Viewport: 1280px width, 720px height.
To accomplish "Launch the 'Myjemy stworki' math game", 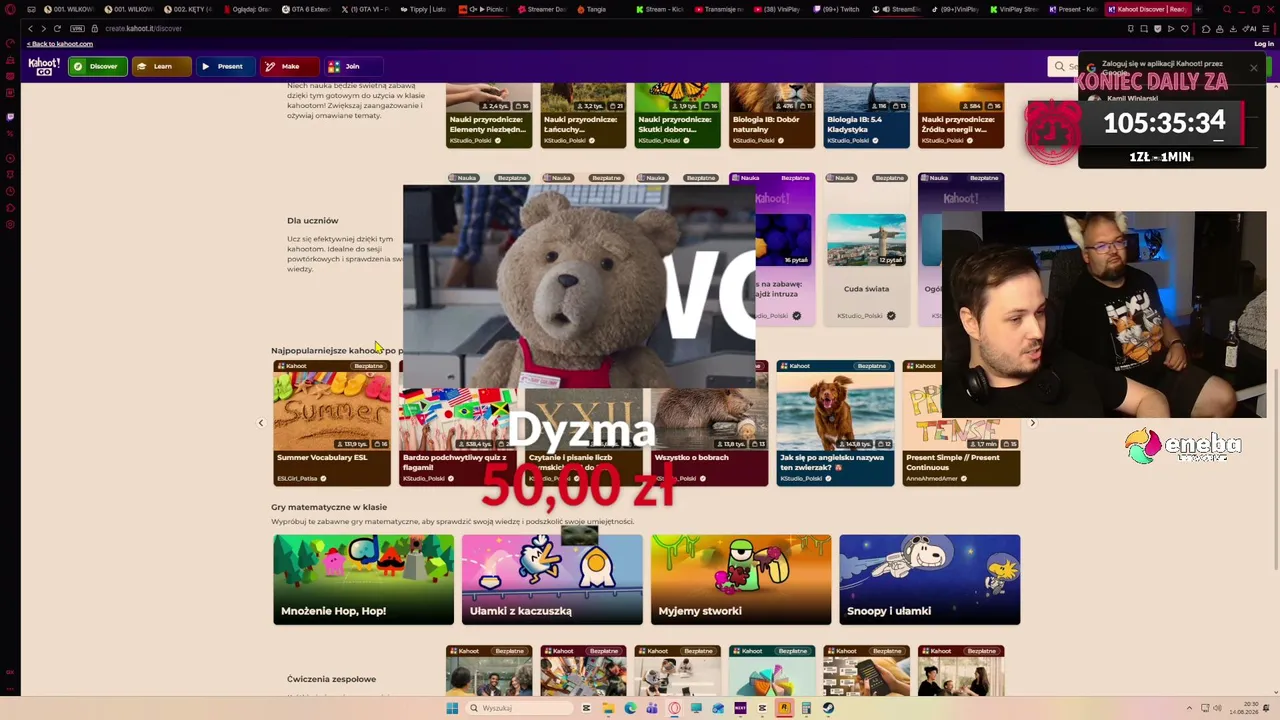I will pyautogui.click(x=741, y=580).
